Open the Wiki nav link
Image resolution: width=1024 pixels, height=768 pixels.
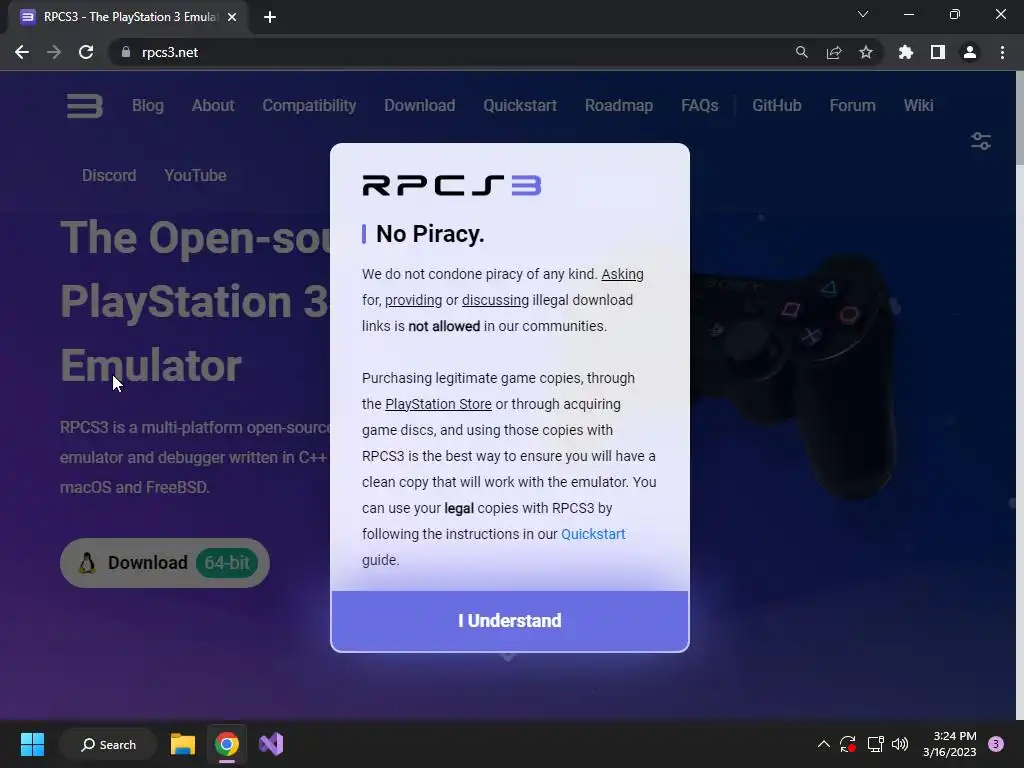918,105
